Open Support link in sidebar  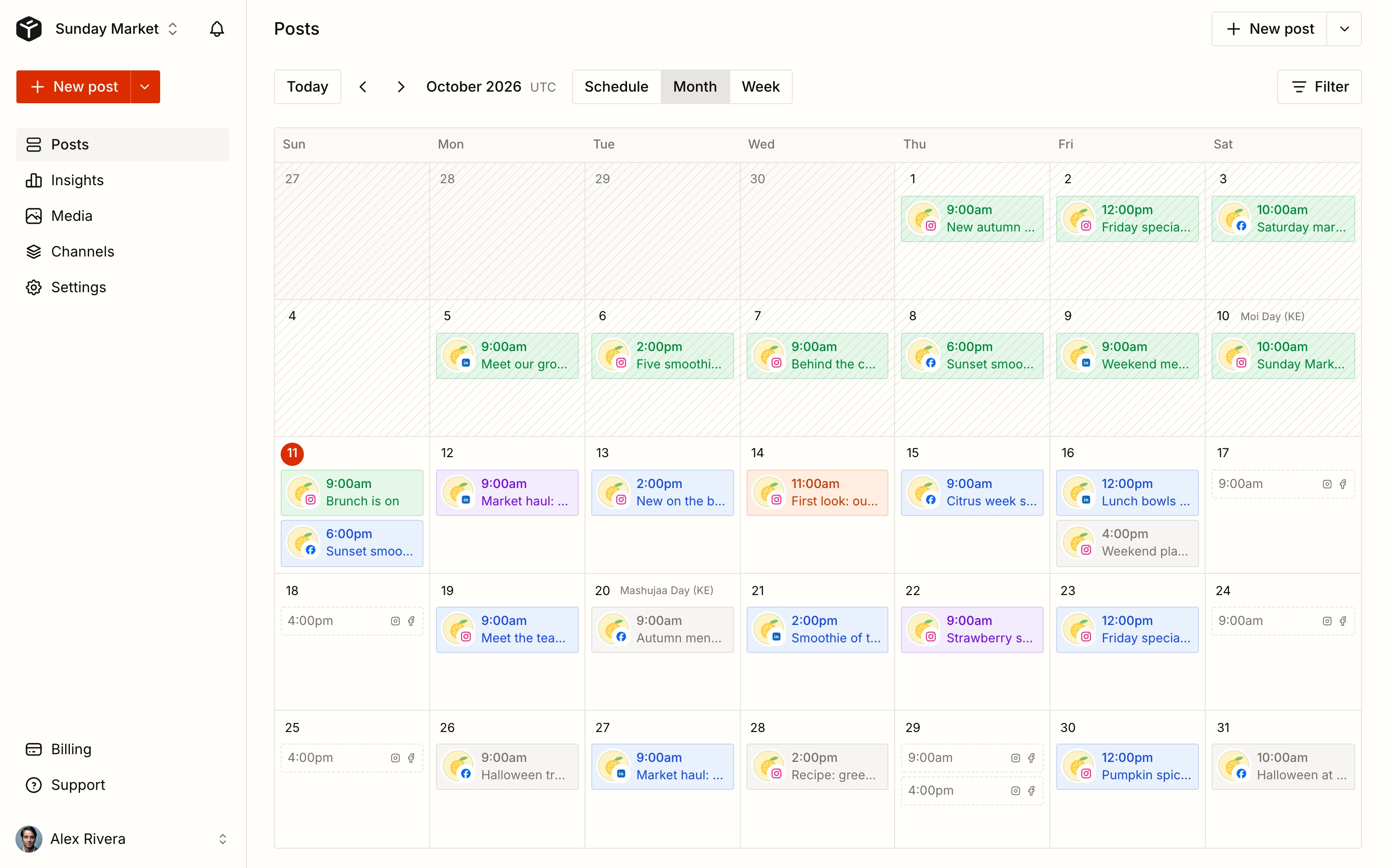(x=123, y=785)
